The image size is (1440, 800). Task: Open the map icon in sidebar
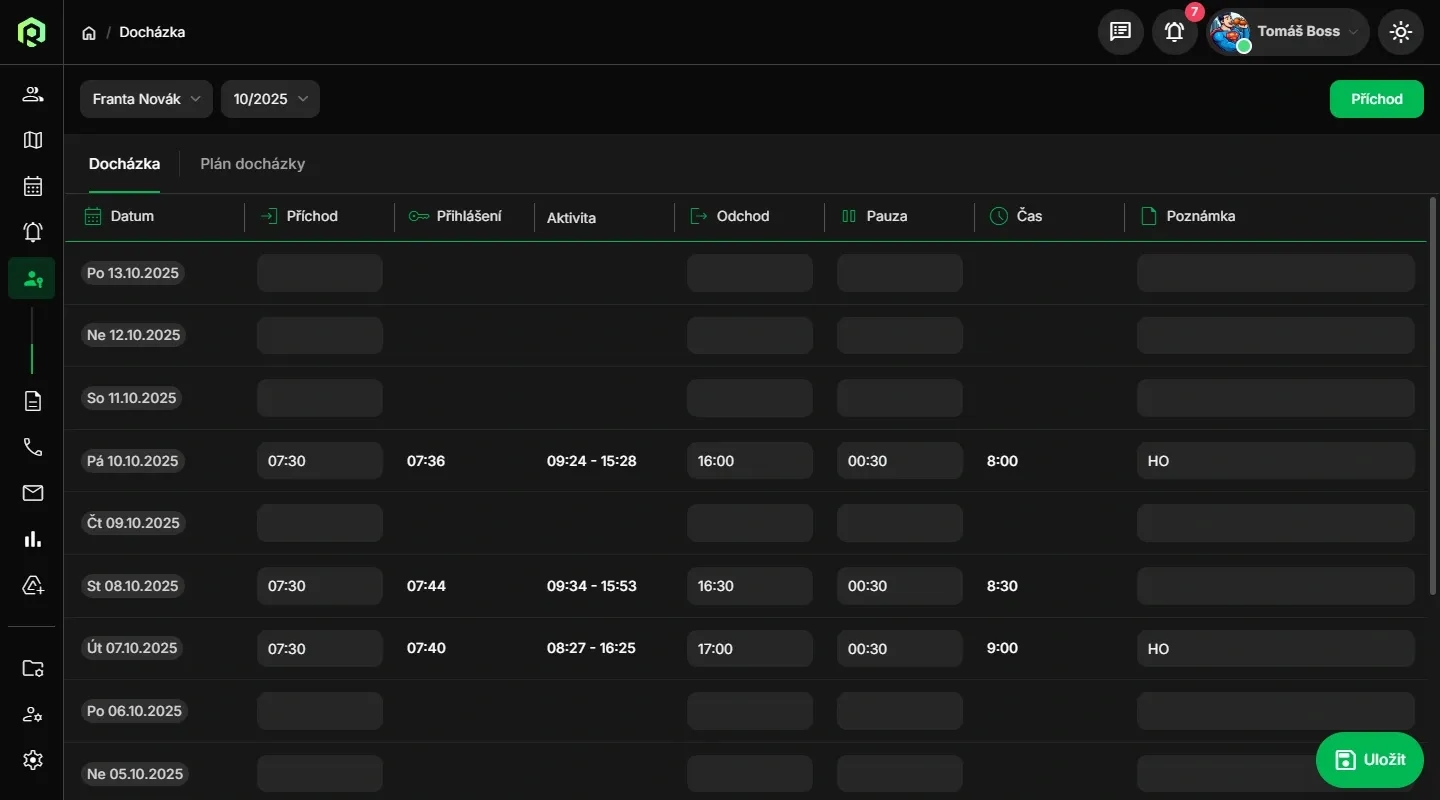click(32, 140)
